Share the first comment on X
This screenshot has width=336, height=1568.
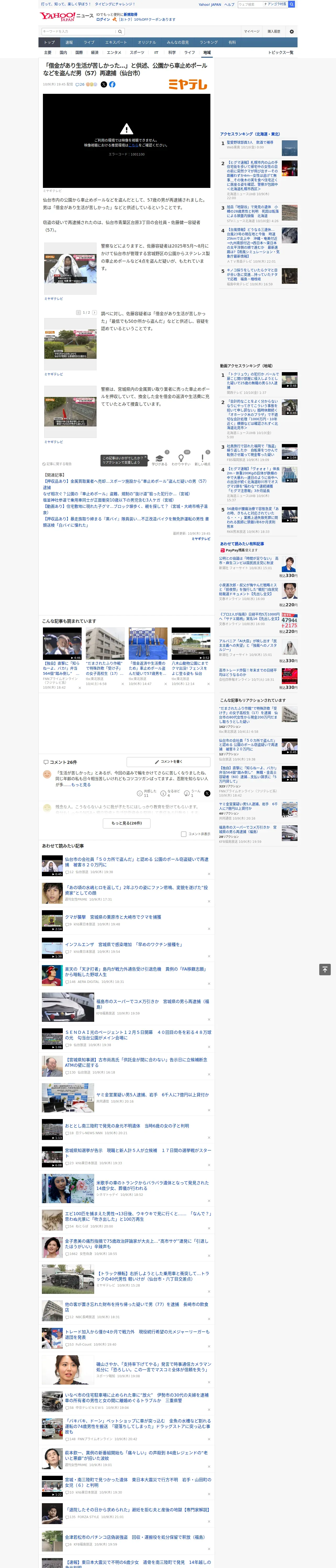(x=207, y=793)
